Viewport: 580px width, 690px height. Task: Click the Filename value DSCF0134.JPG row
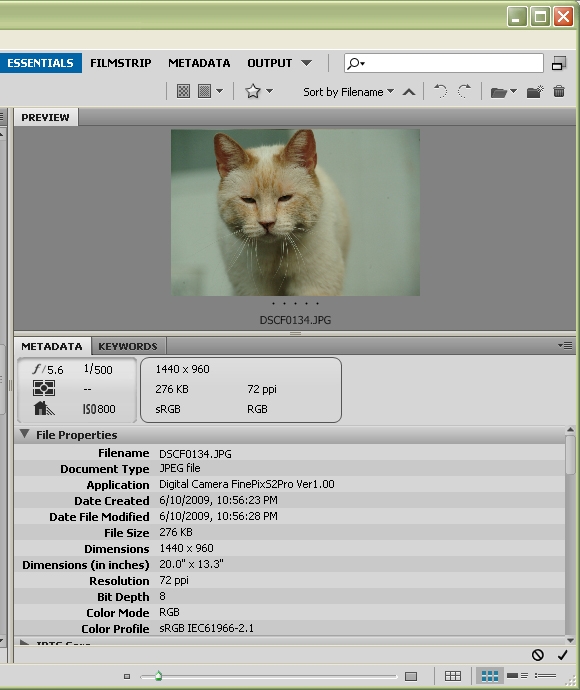pos(195,454)
